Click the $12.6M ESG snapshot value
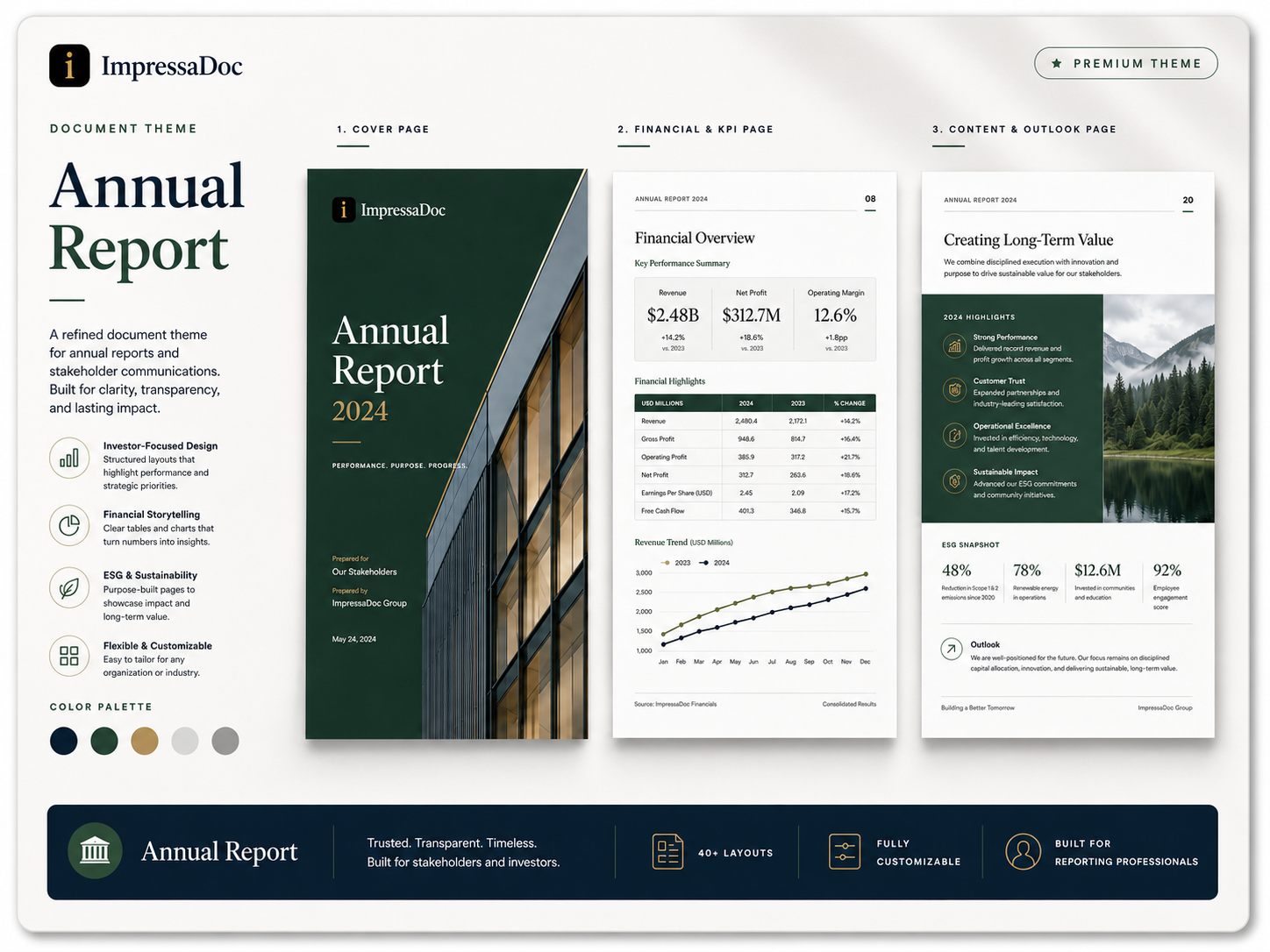Image resolution: width=1270 pixels, height=952 pixels. click(x=1098, y=571)
